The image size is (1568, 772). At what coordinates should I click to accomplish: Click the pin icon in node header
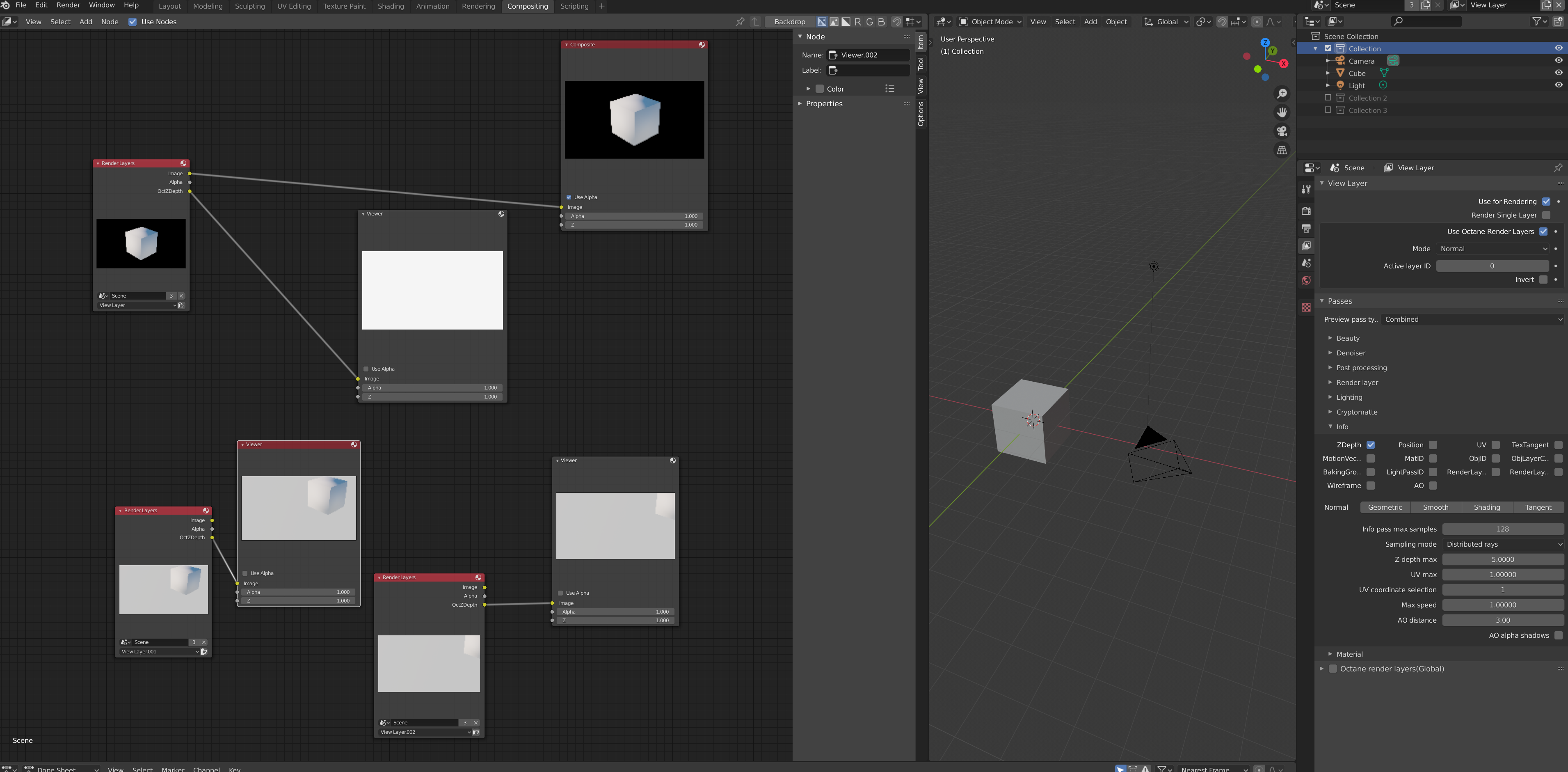[740, 22]
